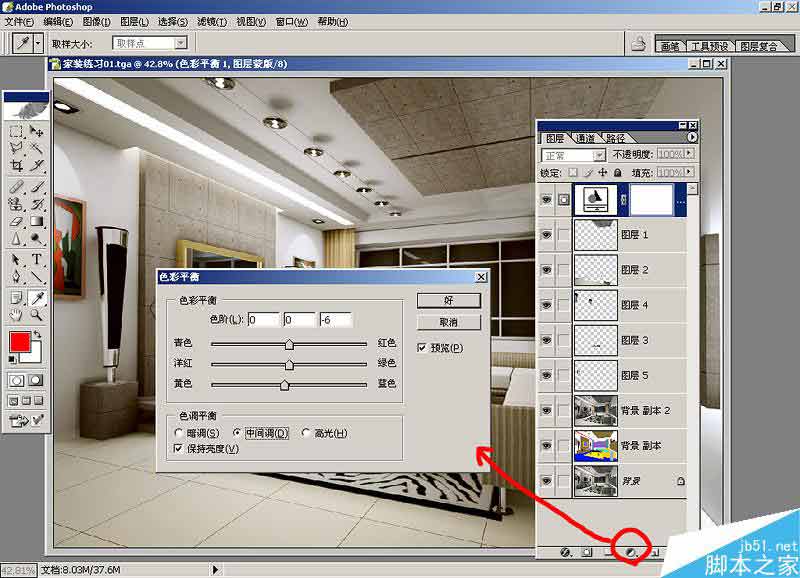Open the 工具预设 palette tab
The width and height of the screenshot is (800, 578).
tap(709, 46)
